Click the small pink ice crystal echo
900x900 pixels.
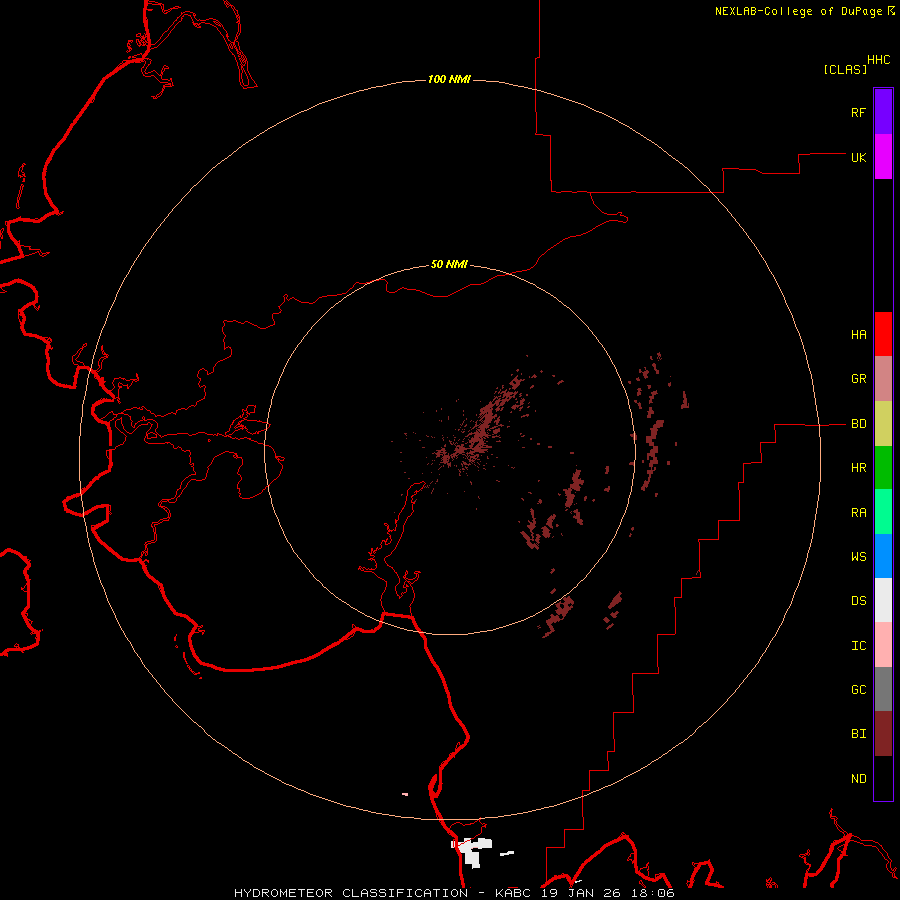pos(405,794)
